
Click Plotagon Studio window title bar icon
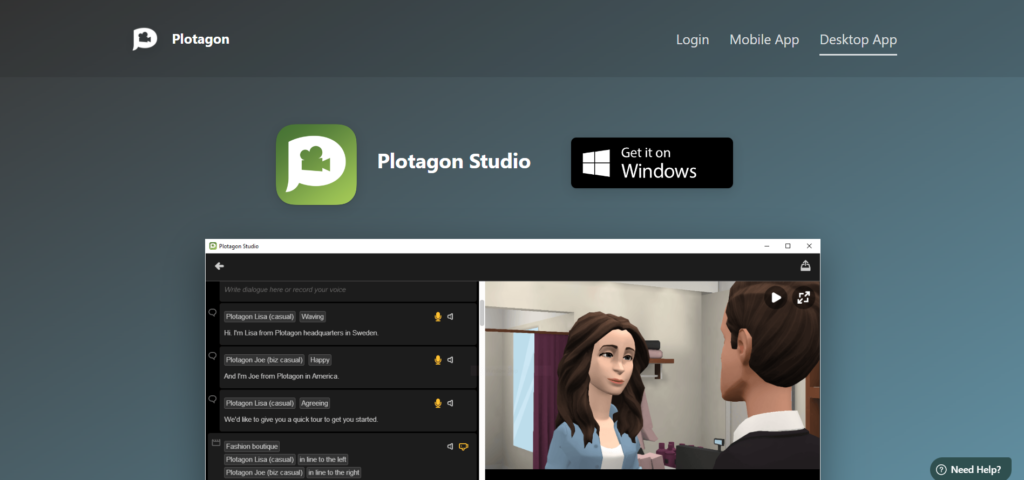click(x=213, y=246)
